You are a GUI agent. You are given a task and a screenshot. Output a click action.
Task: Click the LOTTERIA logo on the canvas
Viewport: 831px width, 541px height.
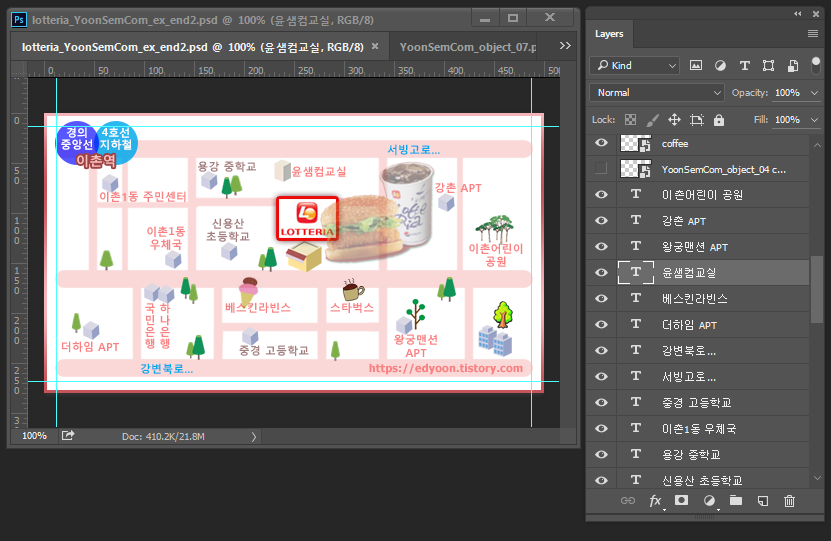tap(307, 219)
